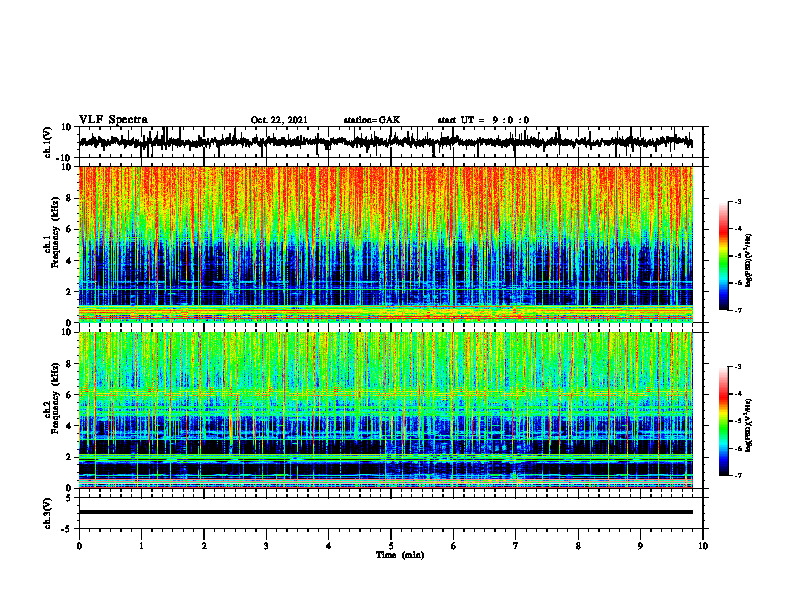Image resolution: width=792 pixels, height=612 pixels.
Task: Click the "5" tick on the ch.3(V) axis
Action: tap(70, 498)
